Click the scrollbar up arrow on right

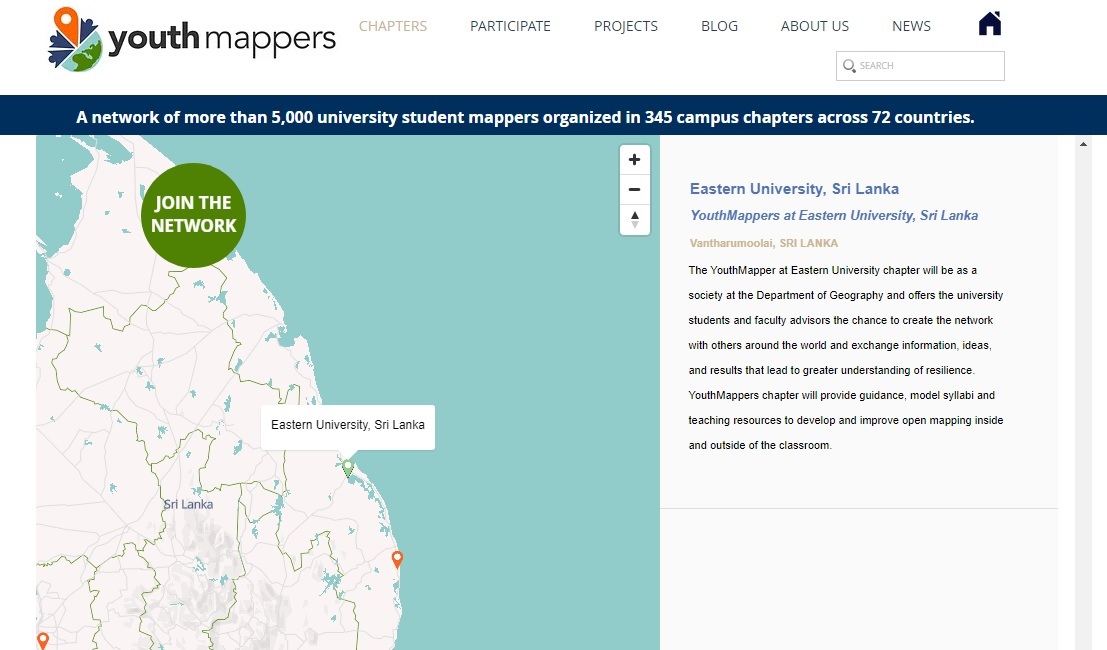1083,145
